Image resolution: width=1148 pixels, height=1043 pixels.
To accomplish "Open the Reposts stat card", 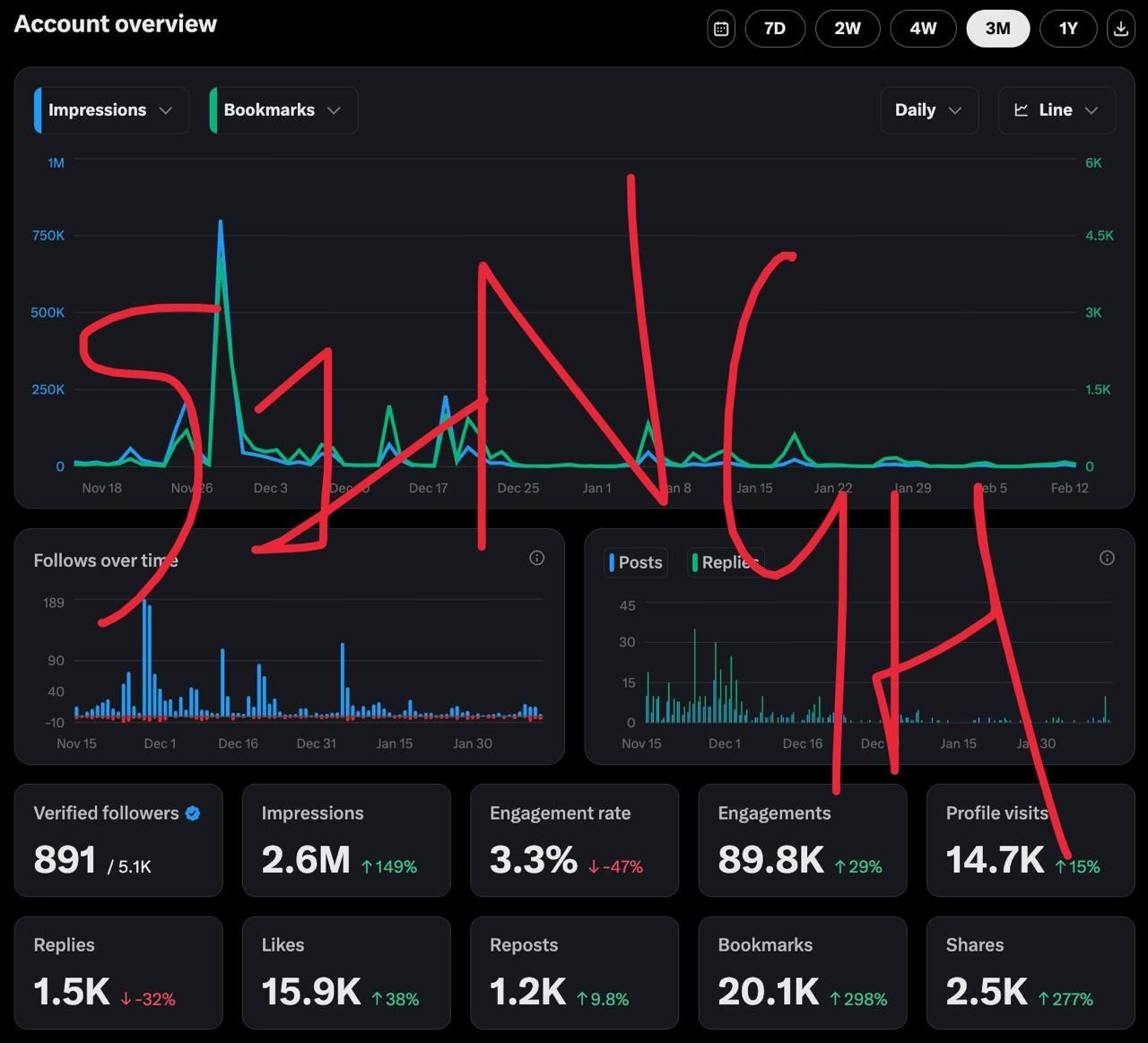I will 574,972.
